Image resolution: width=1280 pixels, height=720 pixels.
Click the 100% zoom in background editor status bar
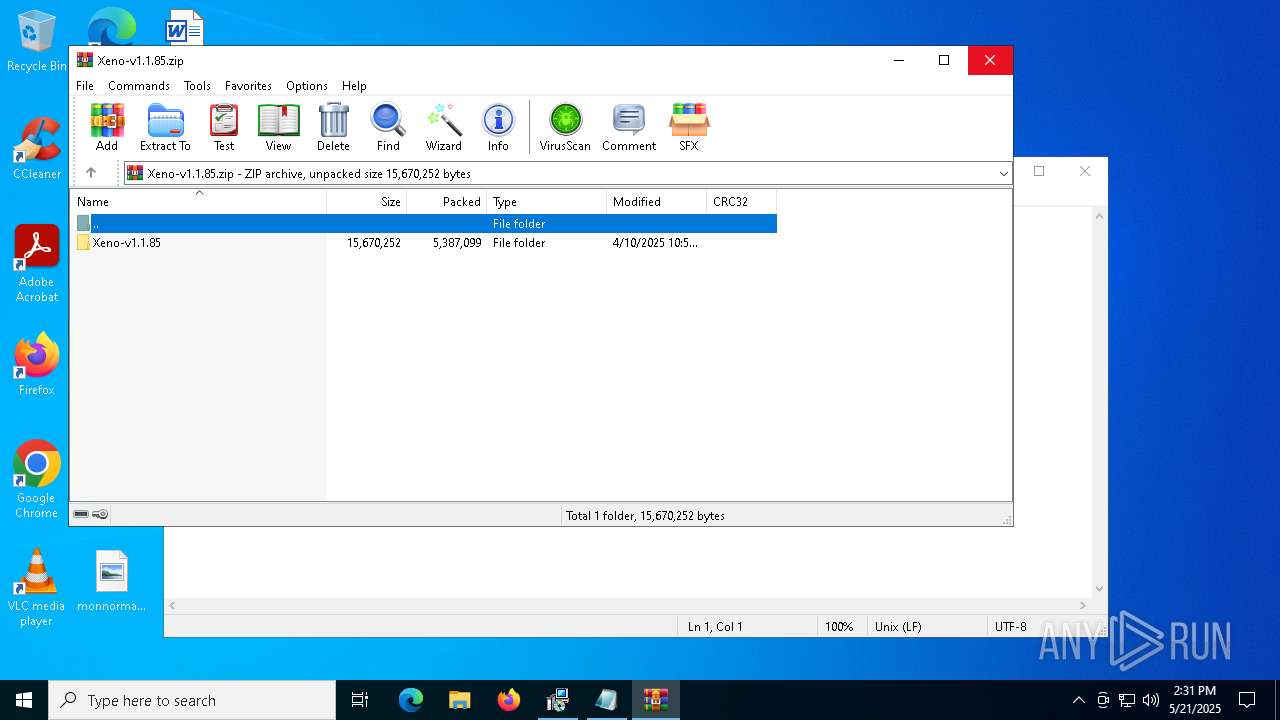click(x=839, y=627)
